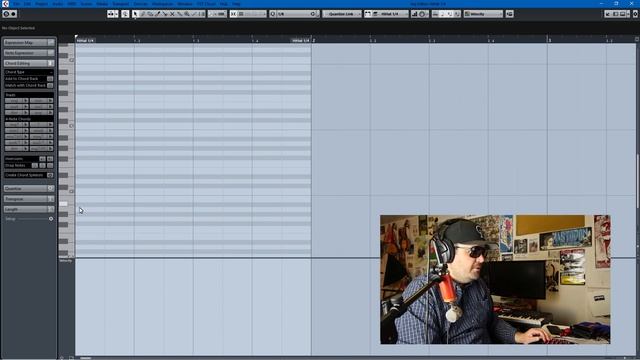Select the Mute X tool

click(172, 14)
